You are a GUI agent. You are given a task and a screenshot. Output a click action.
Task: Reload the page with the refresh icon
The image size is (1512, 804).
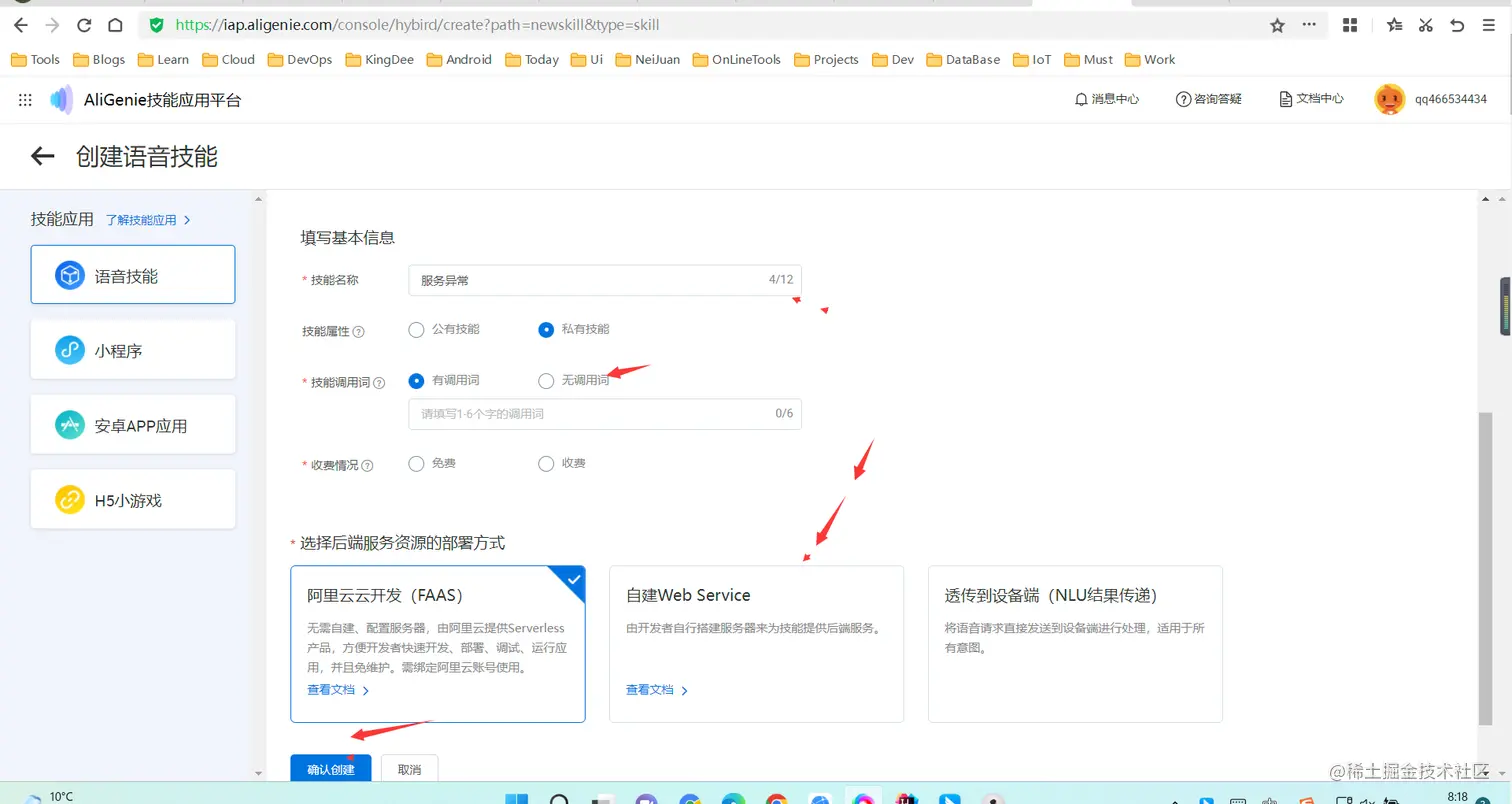click(84, 25)
